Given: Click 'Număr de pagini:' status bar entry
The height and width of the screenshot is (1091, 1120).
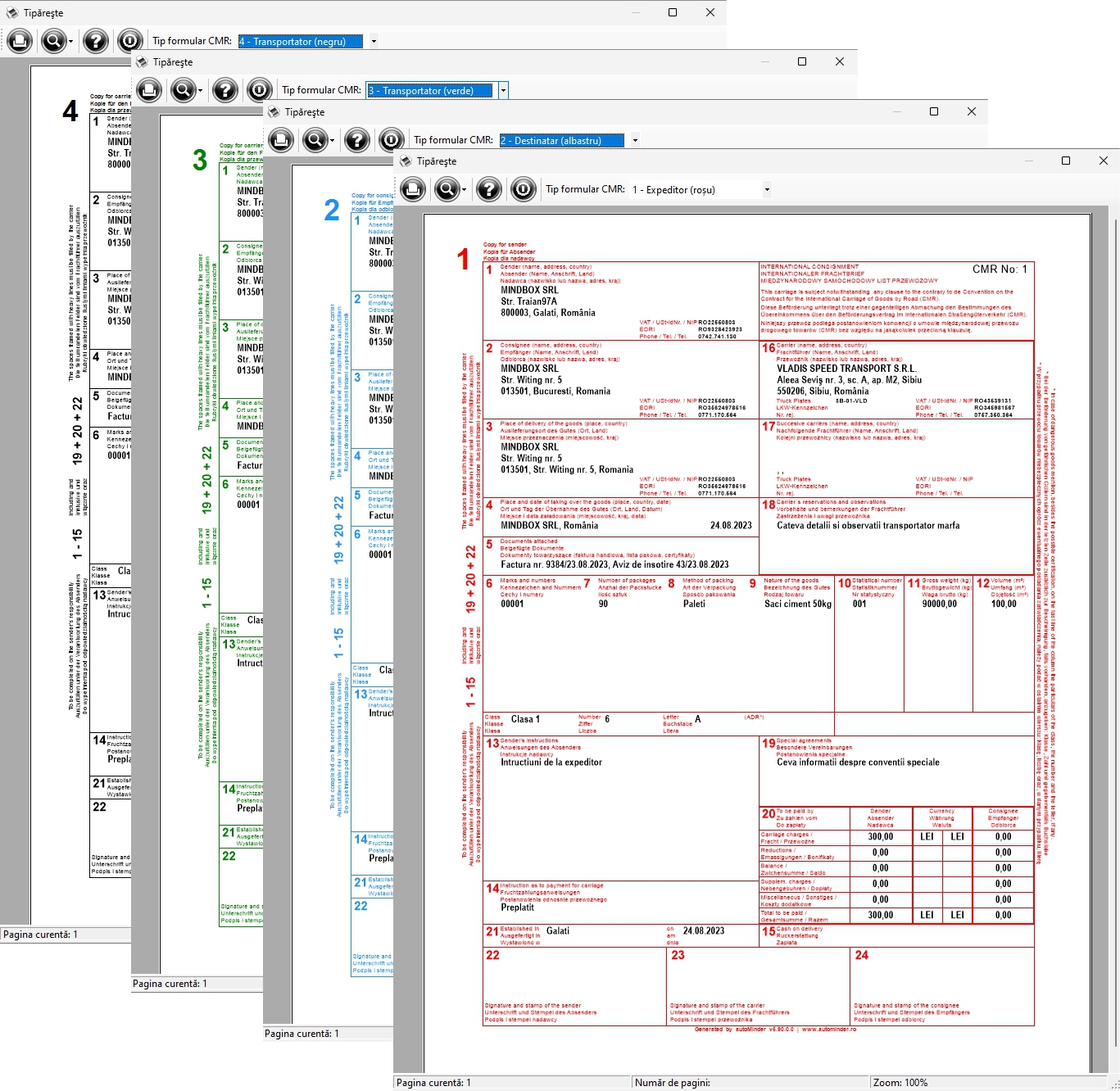Looking at the screenshot, I should point(673,1083).
